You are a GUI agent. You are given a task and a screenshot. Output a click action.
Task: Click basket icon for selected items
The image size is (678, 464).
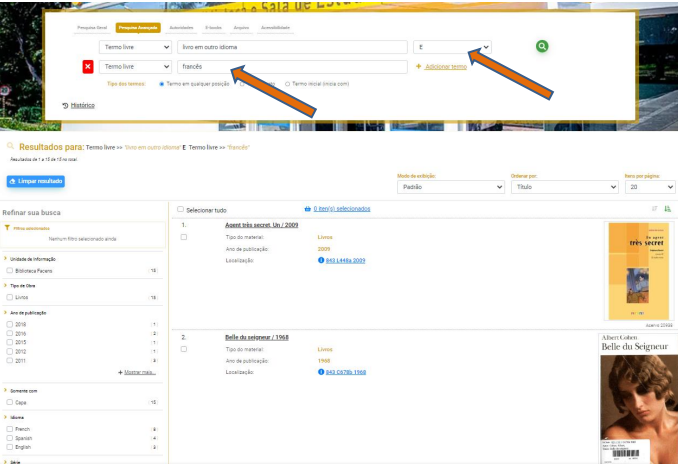[307, 209]
